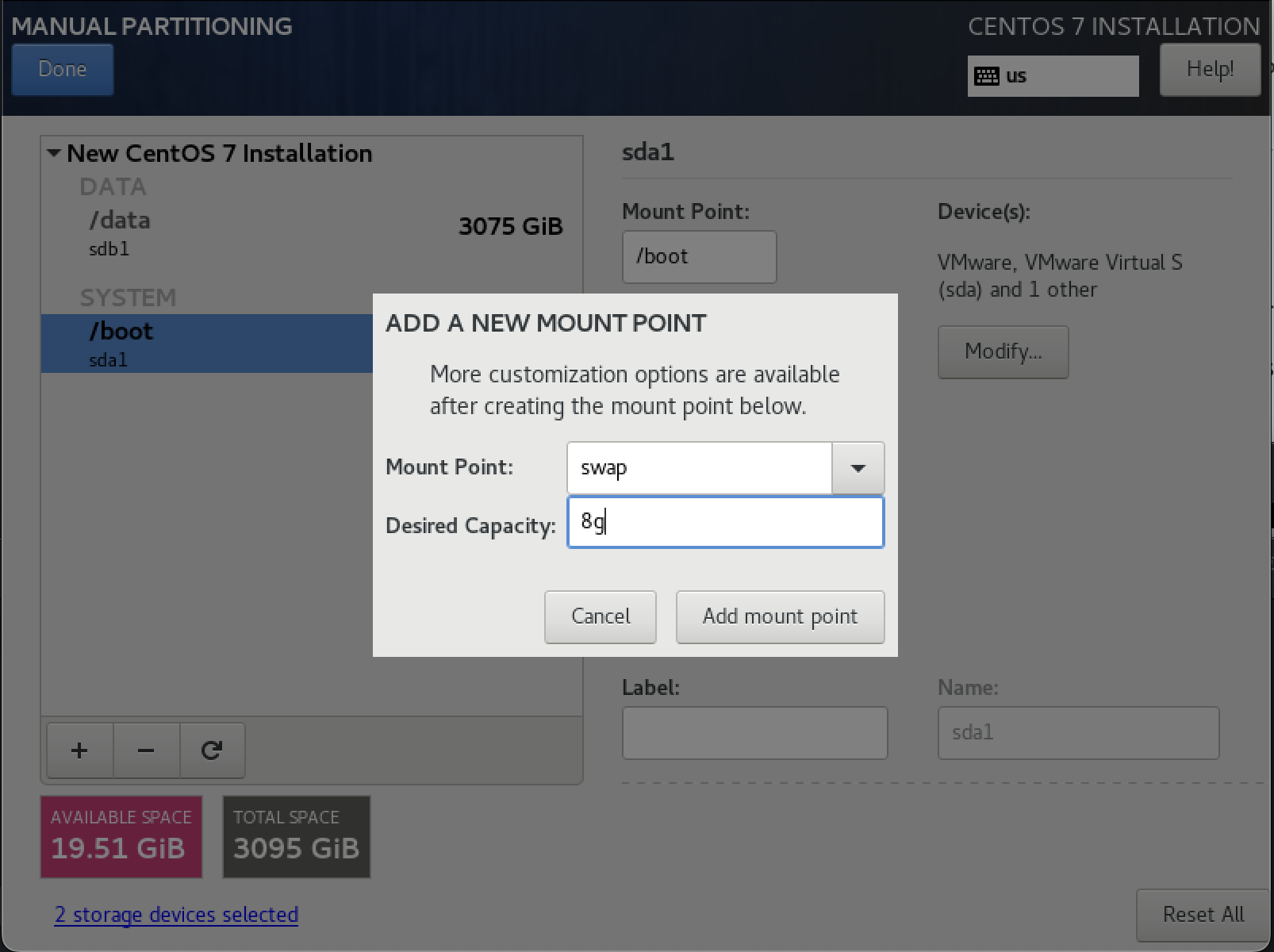Click the Name field containing sda1

point(1077,732)
